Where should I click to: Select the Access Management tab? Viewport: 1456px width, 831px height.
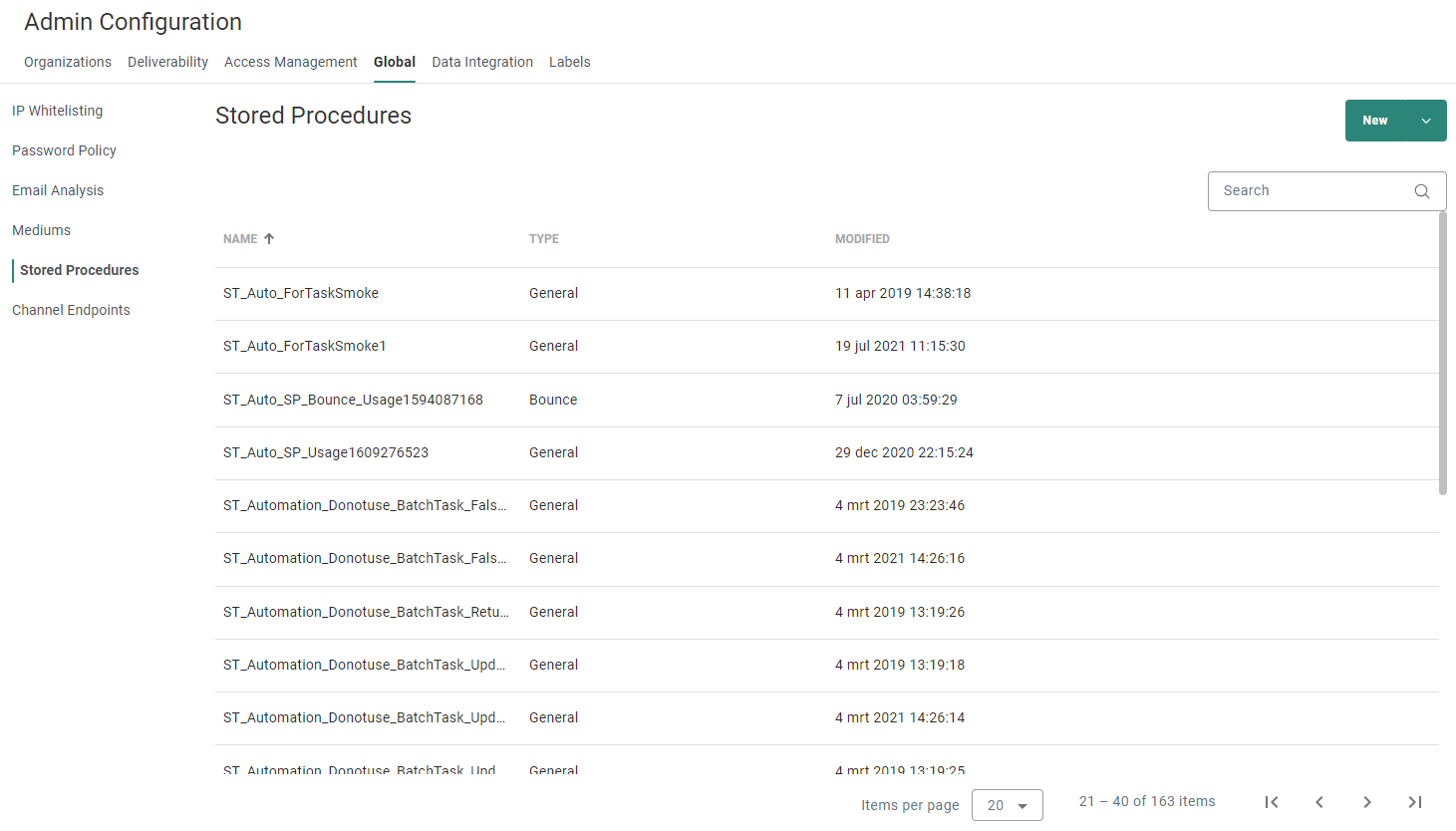(x=290, y=62)
